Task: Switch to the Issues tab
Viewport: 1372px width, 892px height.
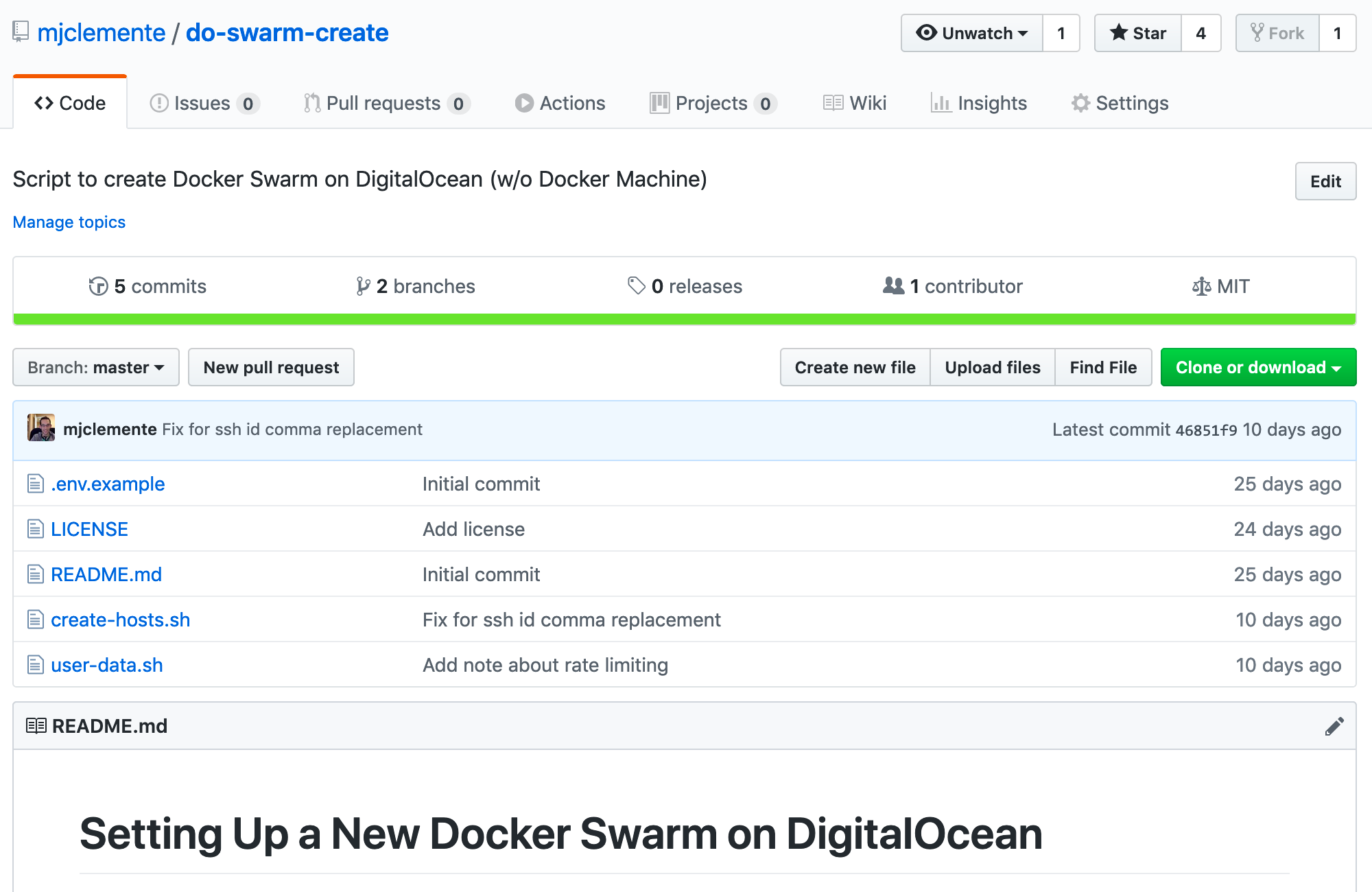Action: [203, 103]
